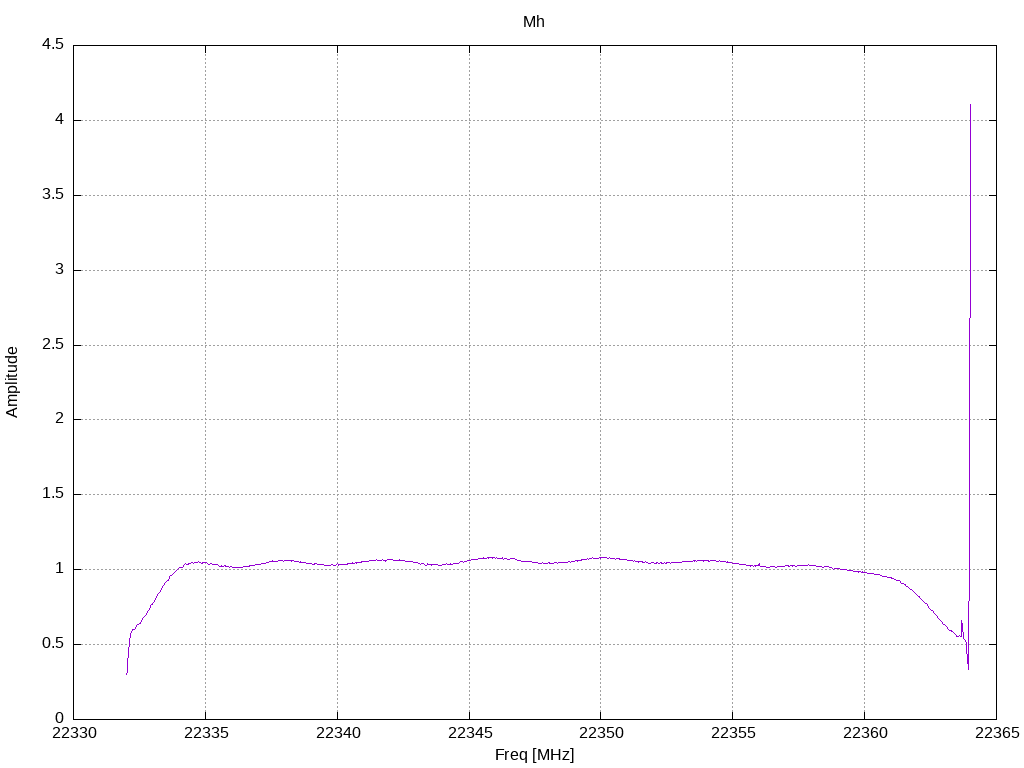Click the y-axis tick label "2.5"

pos(53,344)
